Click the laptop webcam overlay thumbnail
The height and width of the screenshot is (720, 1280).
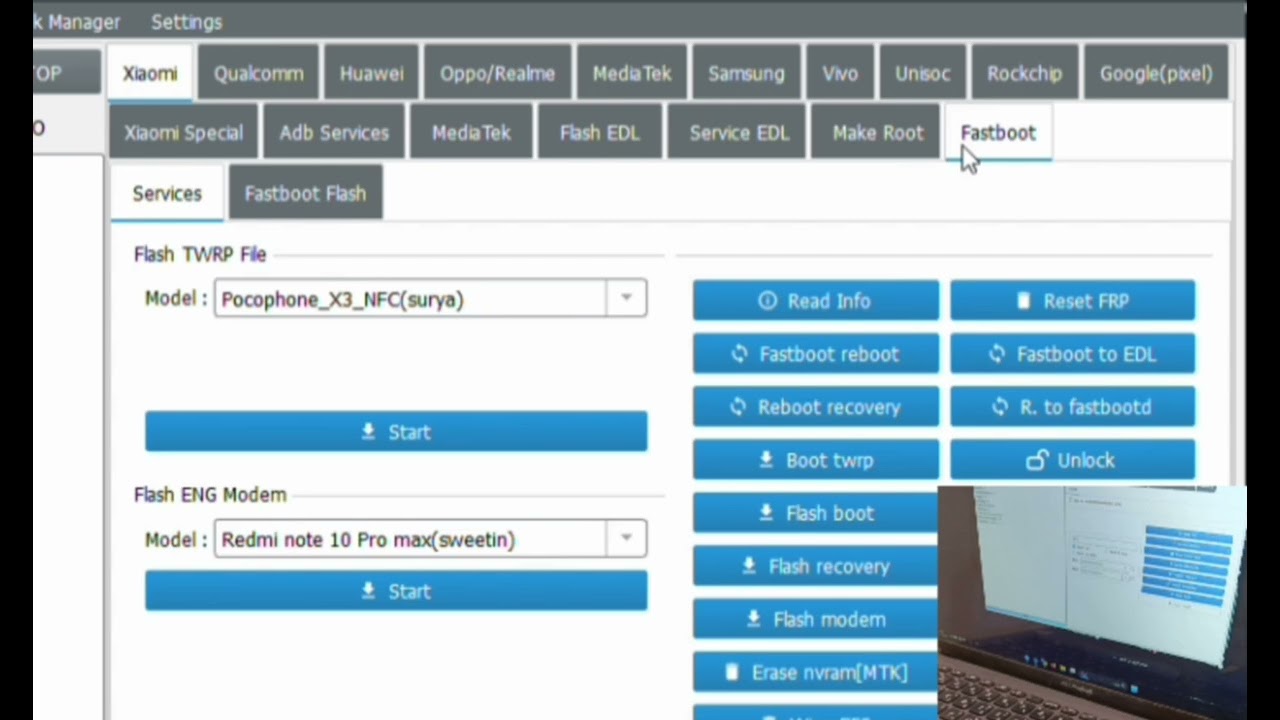1092,603
